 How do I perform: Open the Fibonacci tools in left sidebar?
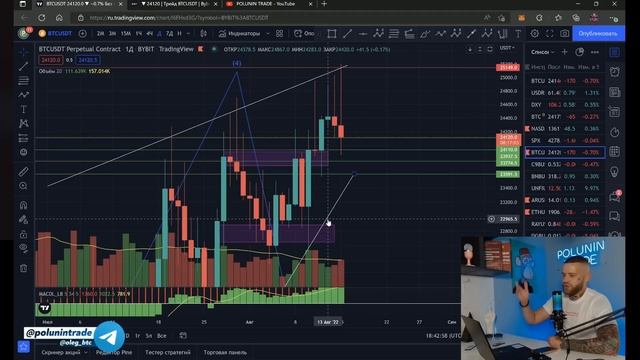click(x=24, y=80)
